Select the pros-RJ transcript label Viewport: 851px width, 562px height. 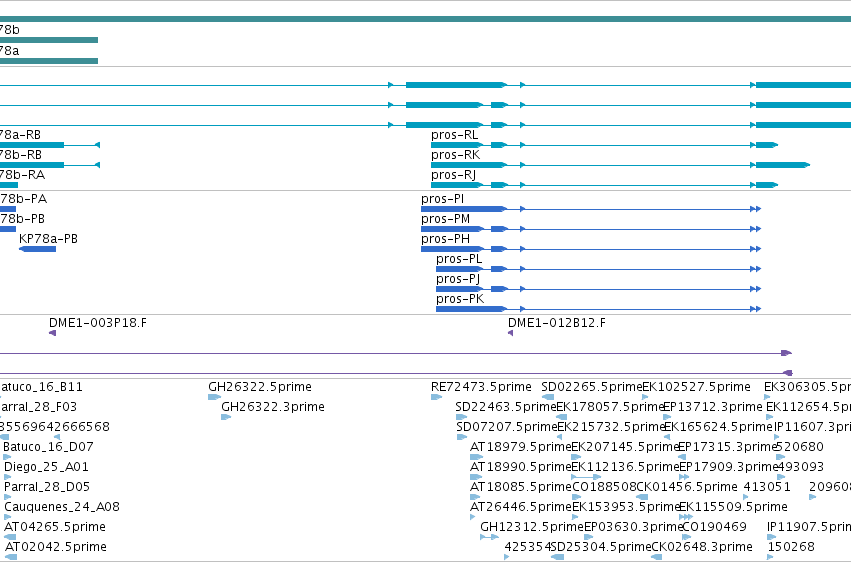click(x=453, y=175)
